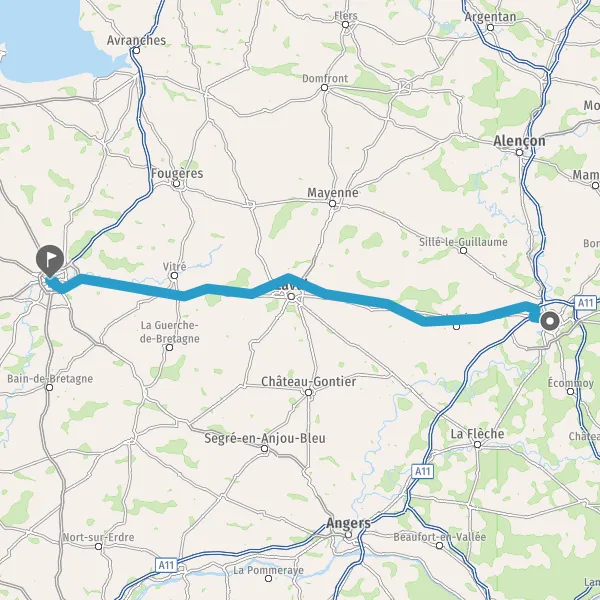This screenshot has width=600, height=600.
Task: Click the Château-Gontier town marker
Action: (308, 392)
